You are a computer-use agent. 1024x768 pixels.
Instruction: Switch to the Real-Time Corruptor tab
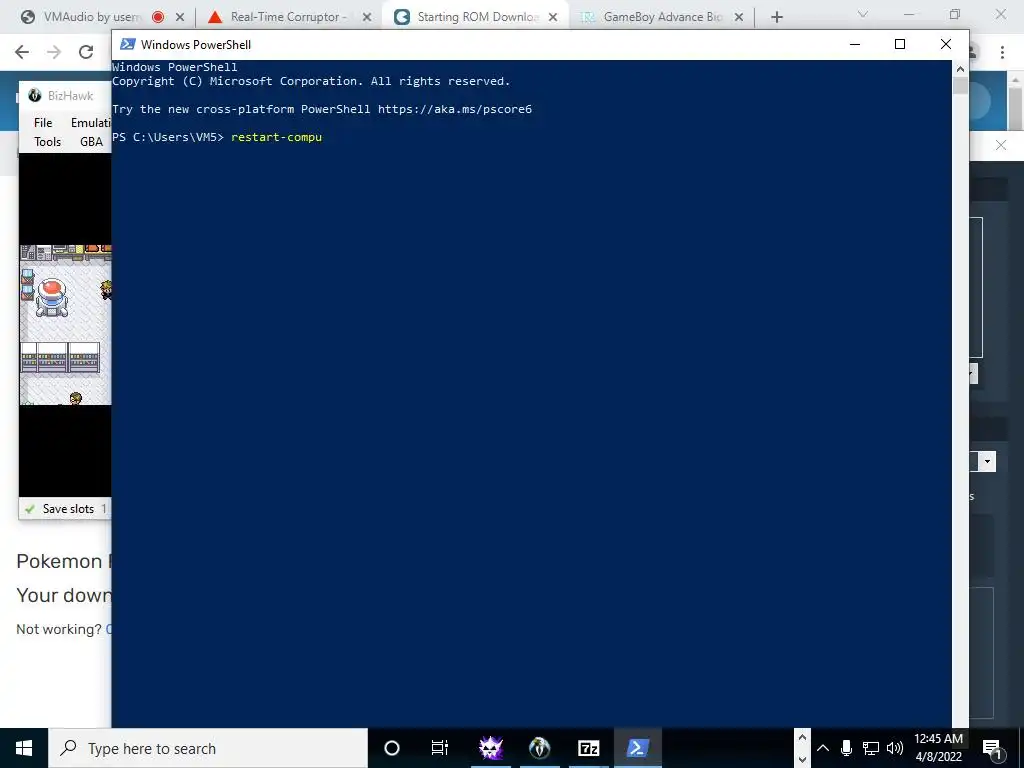287,17
